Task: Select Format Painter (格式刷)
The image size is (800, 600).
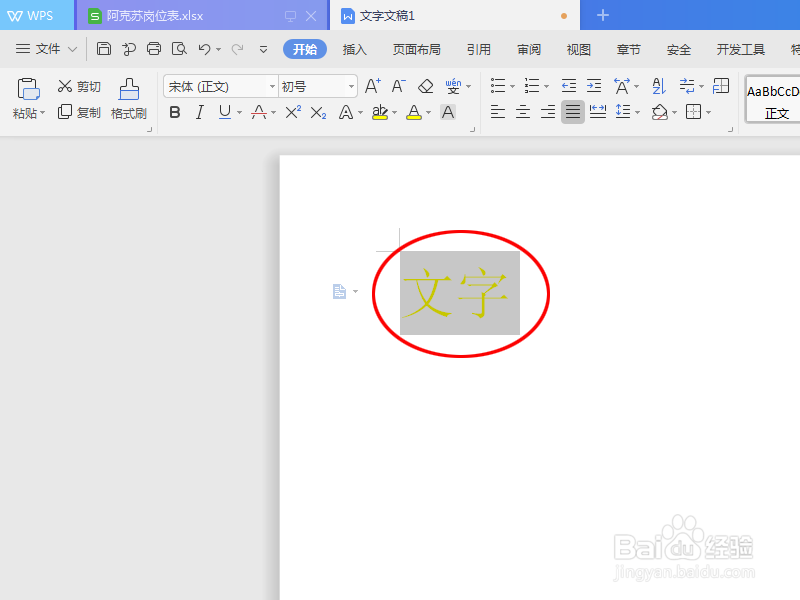Action: [129, 99]
